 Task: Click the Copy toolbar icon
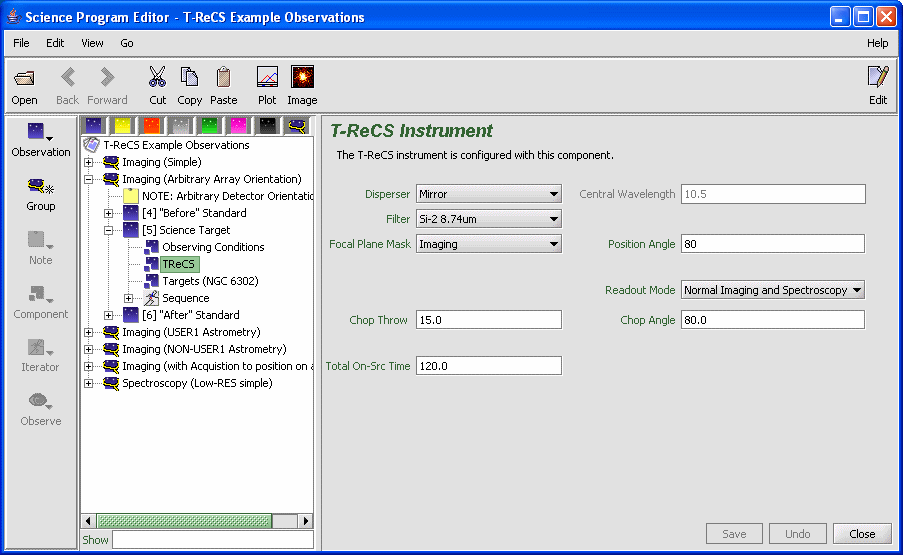tap(189, 77)
